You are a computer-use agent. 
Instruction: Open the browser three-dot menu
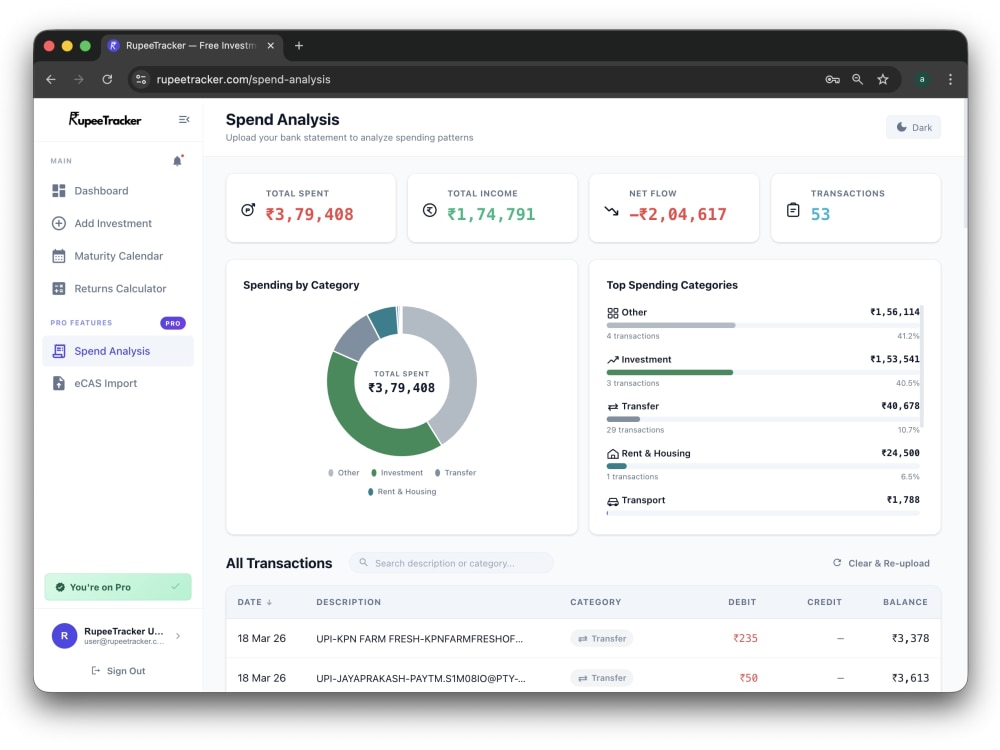tap(950, 79)
